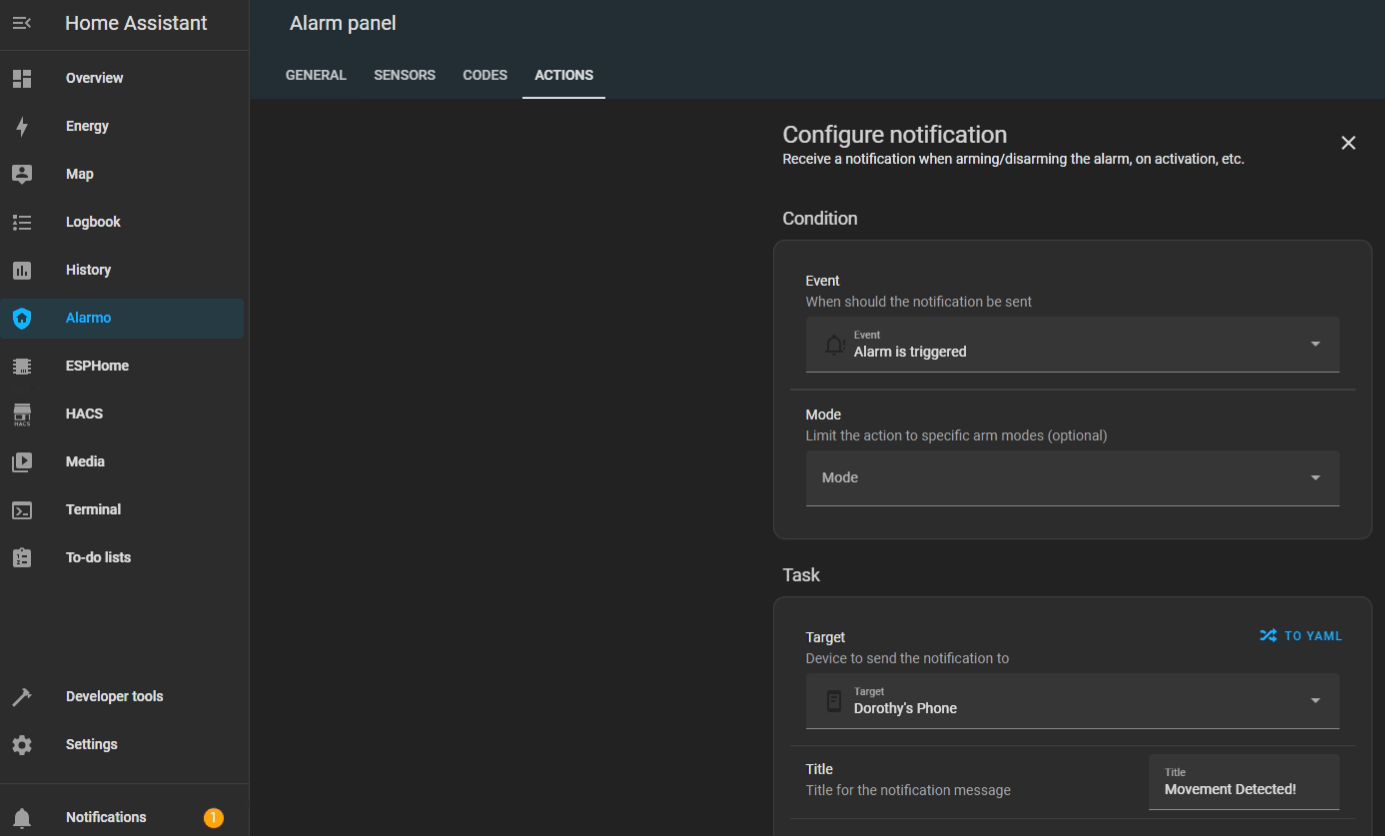
Task: Open the Overview dashboard icon
Action: point(22,78)
